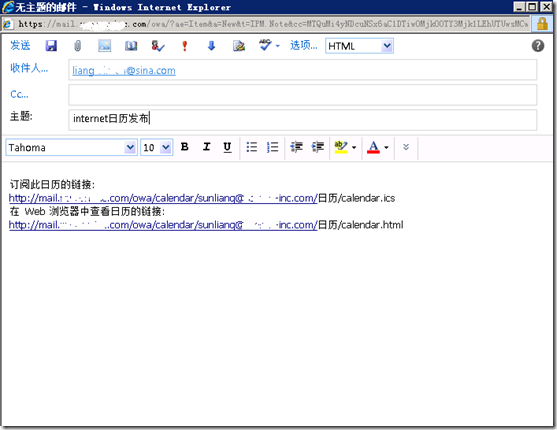Click recipient address ending @sina.com
Viewport: 557px width, 430px height.
coord(124,70)
